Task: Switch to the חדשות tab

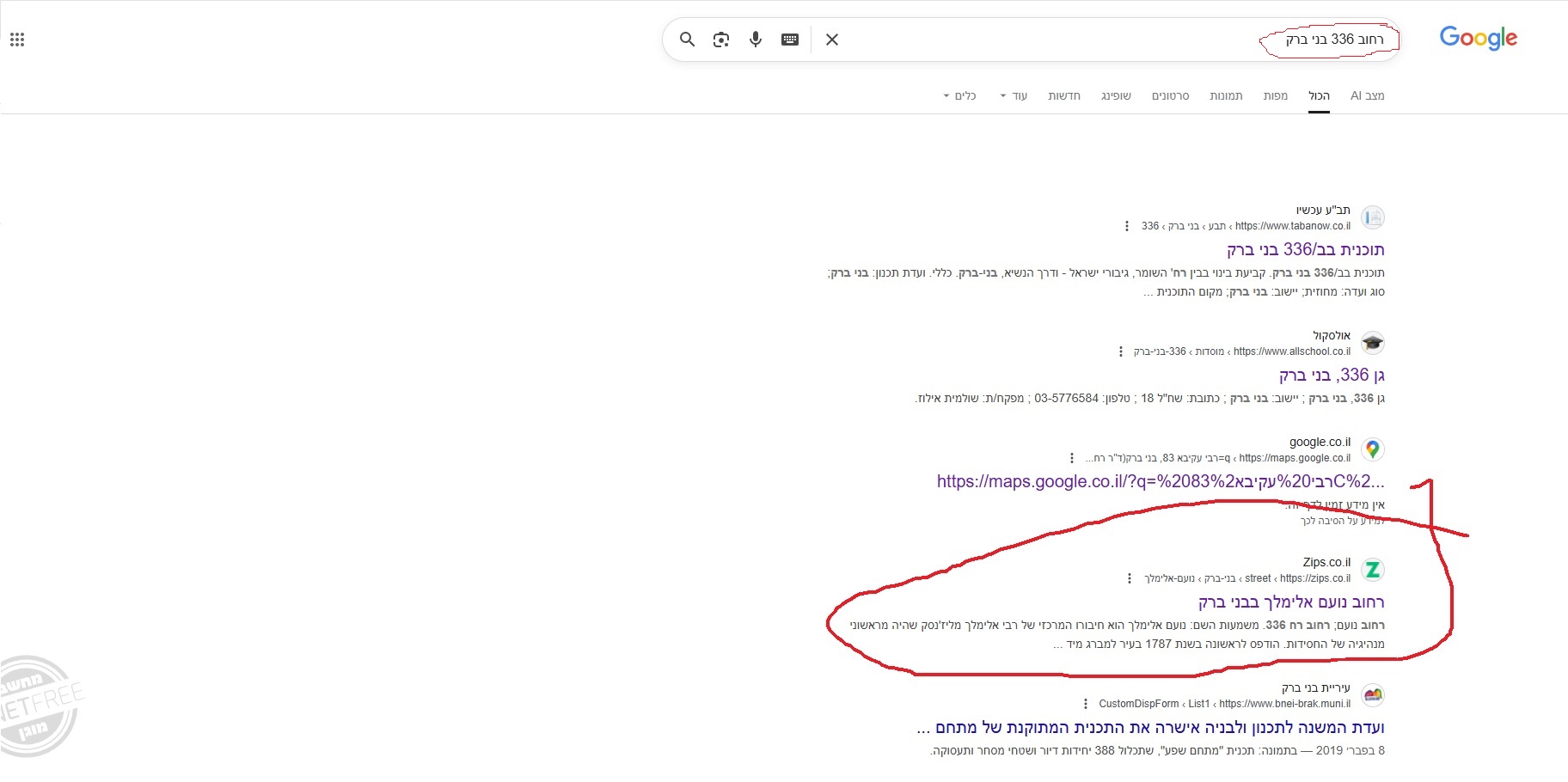Action: (1064, 95)
